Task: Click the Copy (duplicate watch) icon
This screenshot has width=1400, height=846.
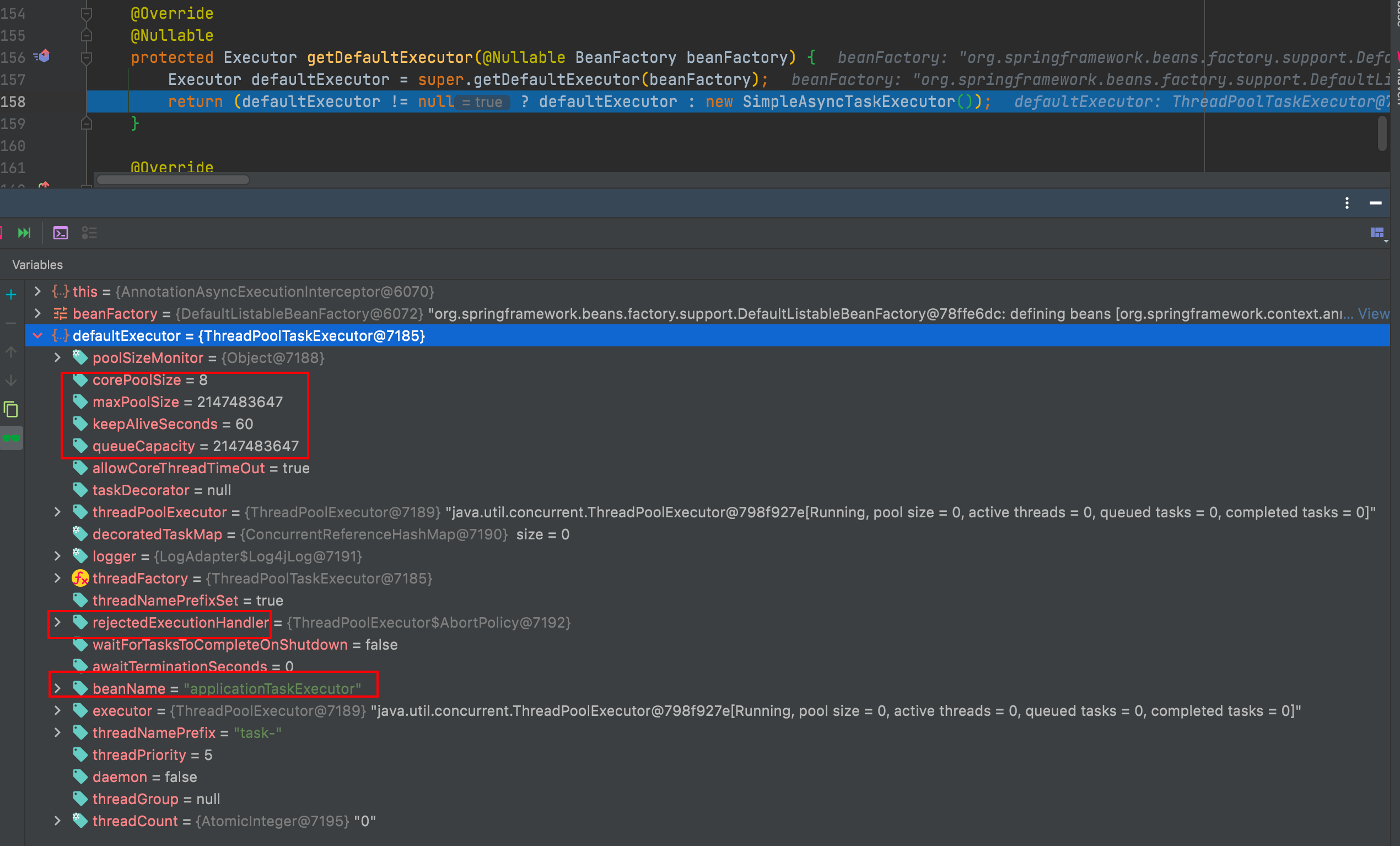Action: tap(11, 409)
